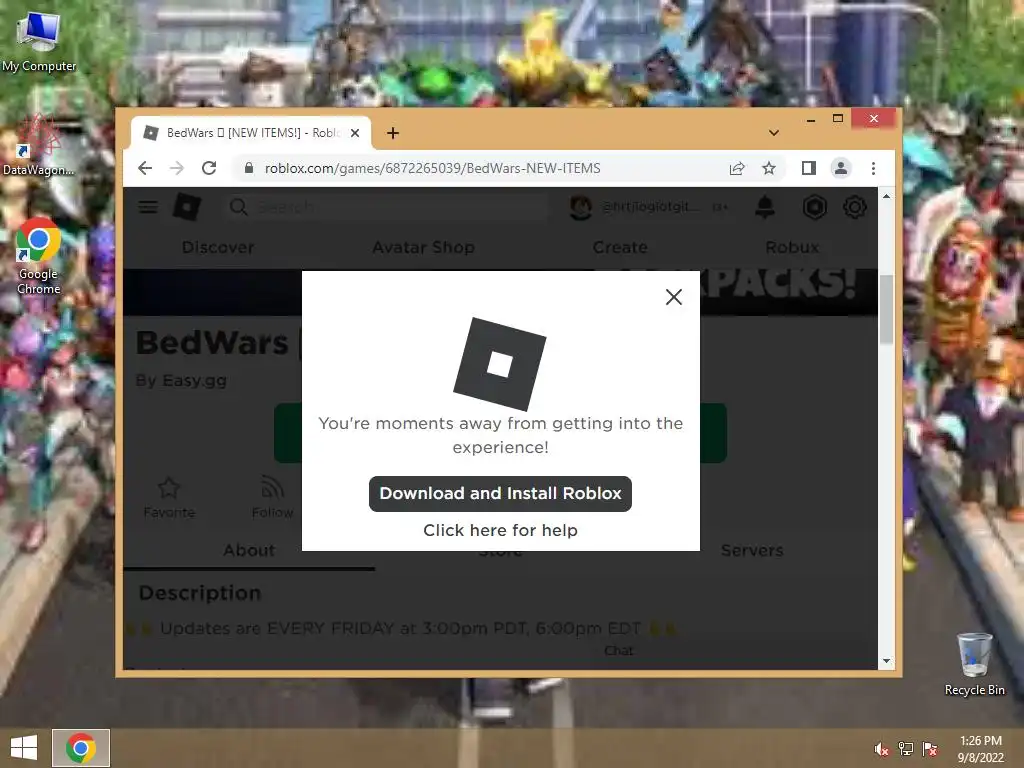Open Roblox hamburger menu
The width and height of the screenshot is (1024, 768).
click(x=148, y=207)
